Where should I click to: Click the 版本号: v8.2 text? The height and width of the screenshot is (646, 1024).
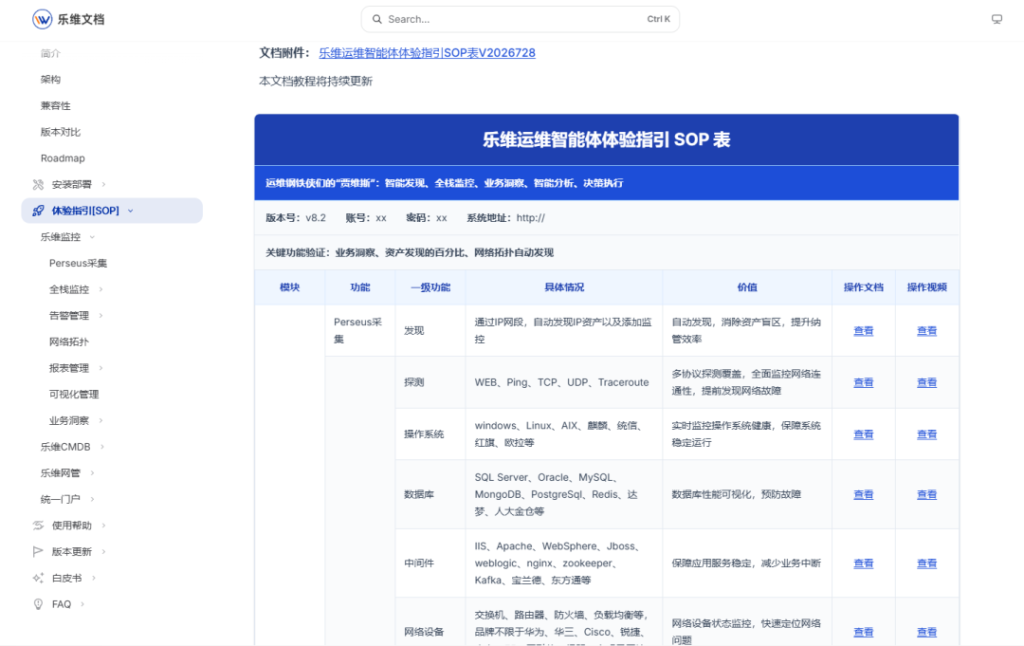coord(295,218)
